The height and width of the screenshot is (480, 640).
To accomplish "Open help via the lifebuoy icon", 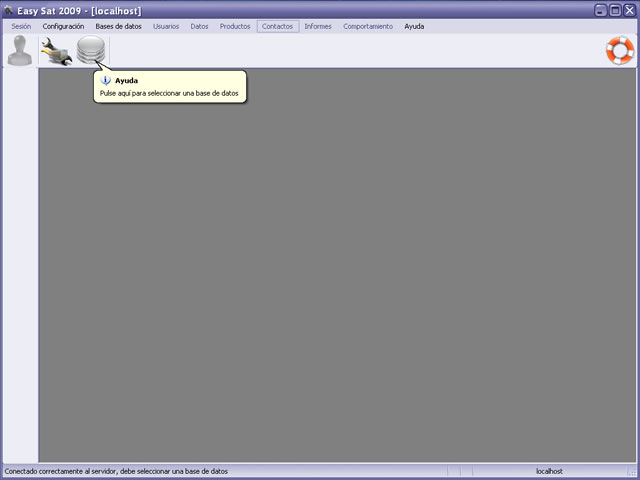I will click(x=620, y=50).
